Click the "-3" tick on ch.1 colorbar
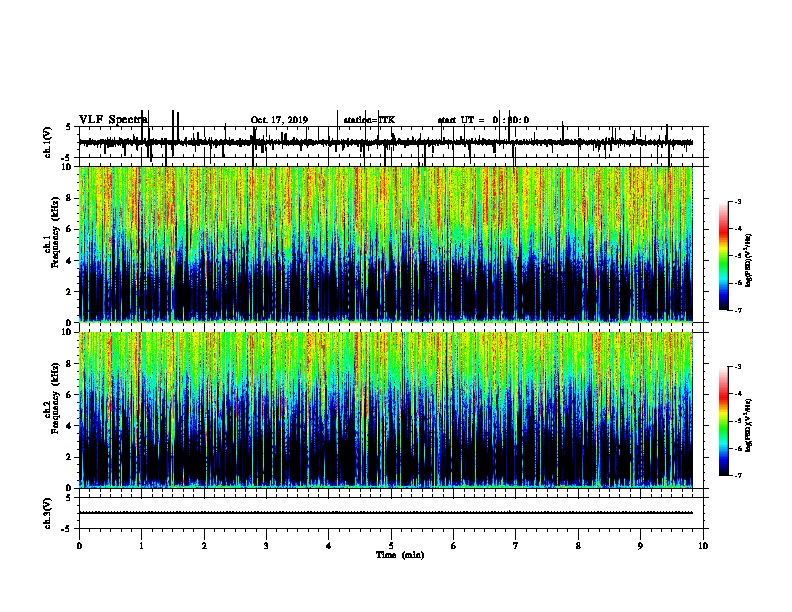The width and height of the screenshot is (792, 612). (737, 202)
